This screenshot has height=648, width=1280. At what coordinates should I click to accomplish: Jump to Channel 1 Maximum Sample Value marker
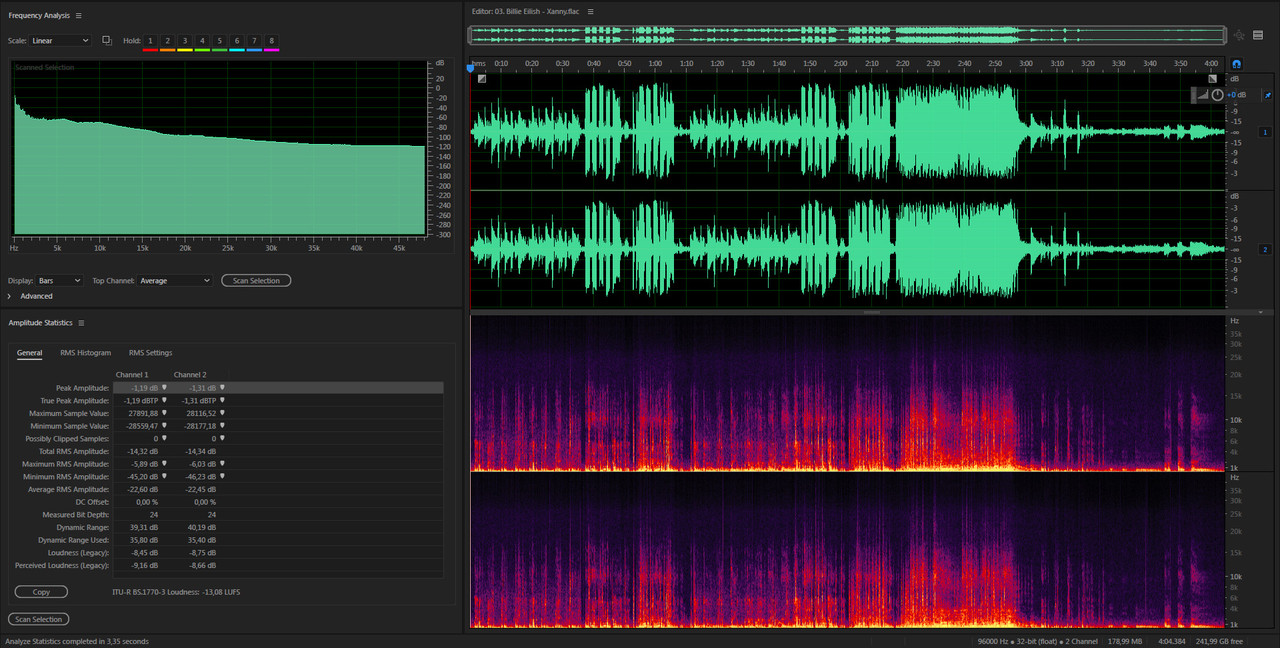click(x=164, y=413)
